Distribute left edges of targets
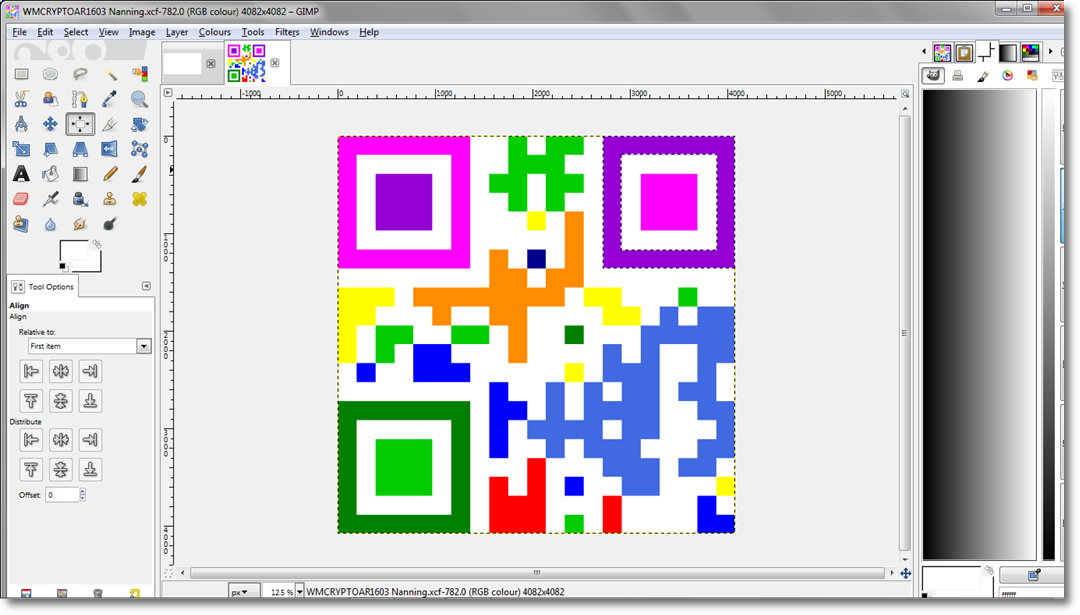The height and width of the screenshot is (615, 1080). click(31, 439)
